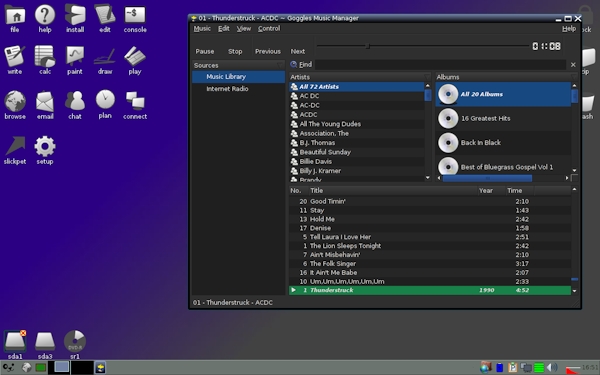Select track The Lion Sleeps Tonight
This screenshot has height=375, width=600.
(430, 246)
